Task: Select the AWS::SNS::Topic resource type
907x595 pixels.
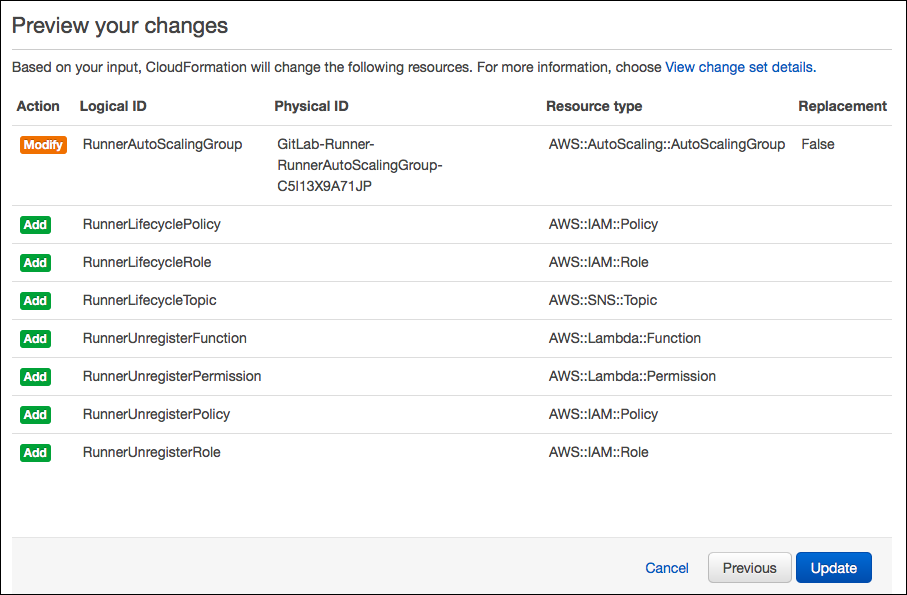Action: [602, 300]
